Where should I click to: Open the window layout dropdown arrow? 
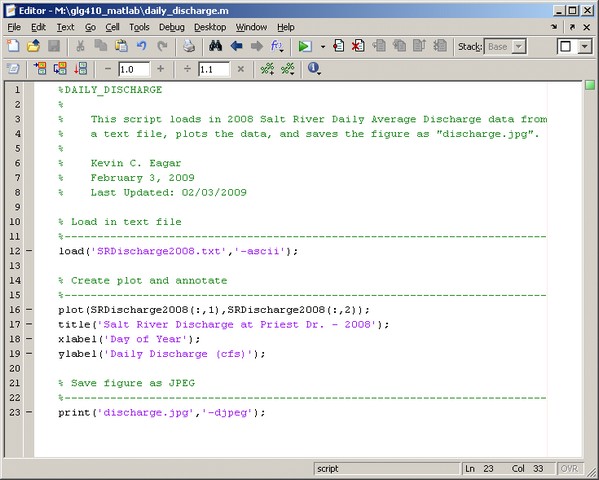584,47
